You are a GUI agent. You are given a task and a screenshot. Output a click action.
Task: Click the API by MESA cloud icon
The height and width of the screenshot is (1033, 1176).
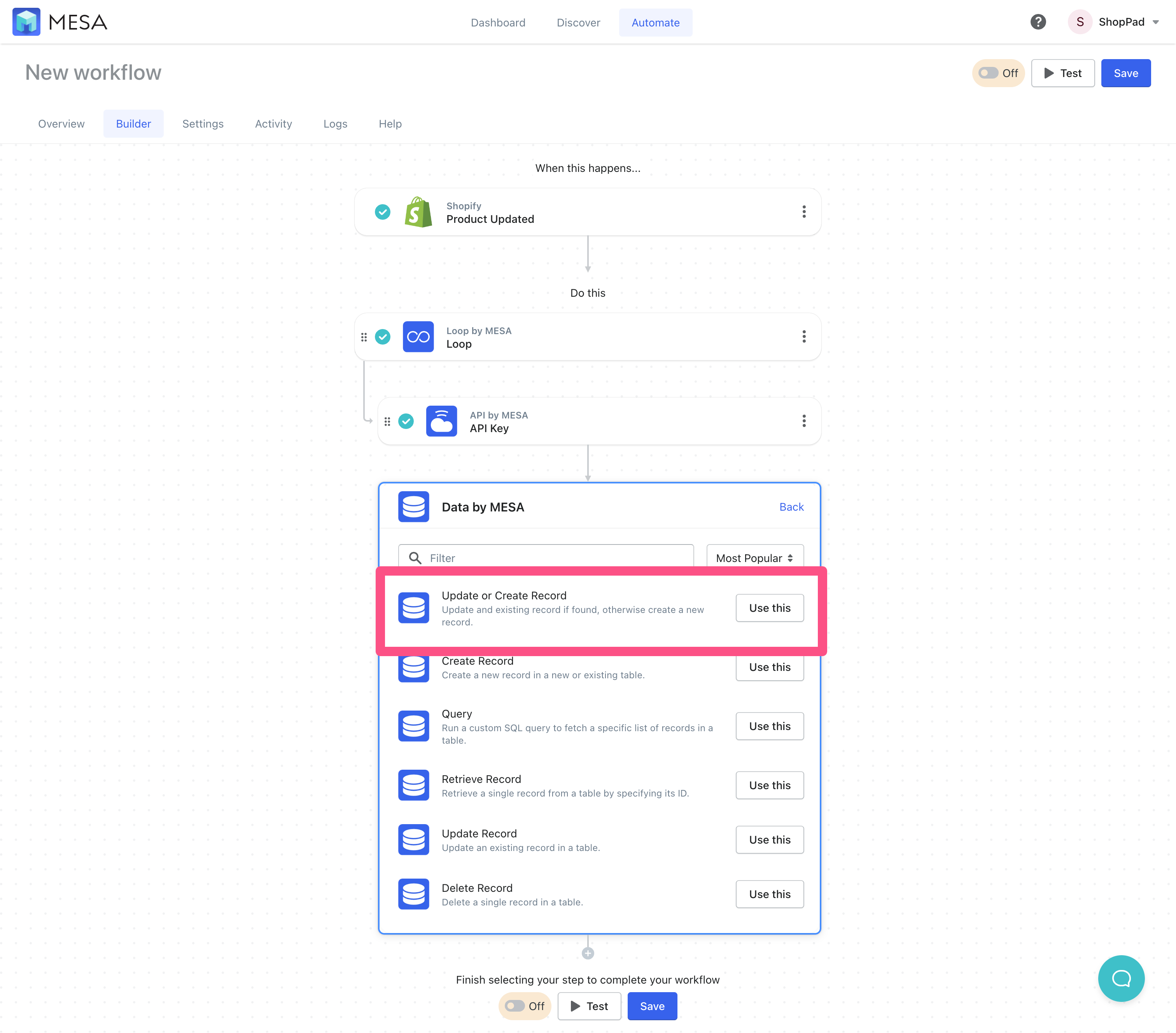pos(441,421)
